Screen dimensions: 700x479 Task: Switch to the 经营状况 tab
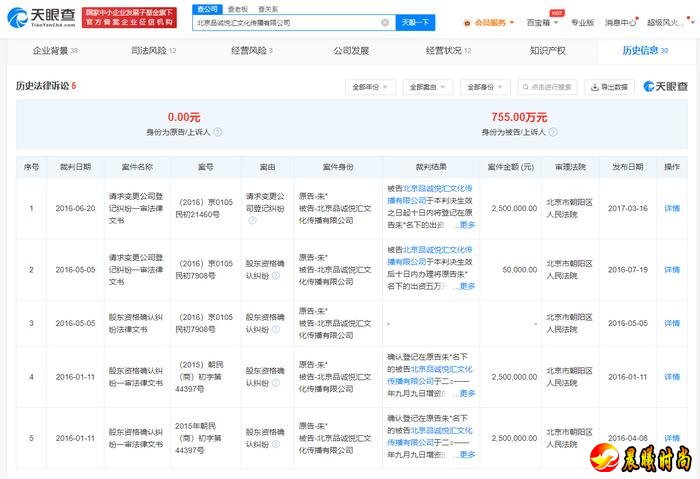tap(448, 51)
